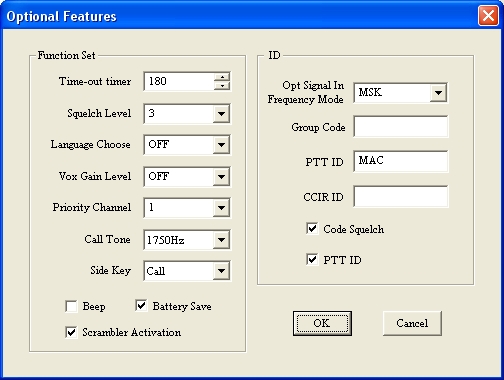Click the Language Choose label
This screenshot has height=380, width=504.
pos(90,145)
